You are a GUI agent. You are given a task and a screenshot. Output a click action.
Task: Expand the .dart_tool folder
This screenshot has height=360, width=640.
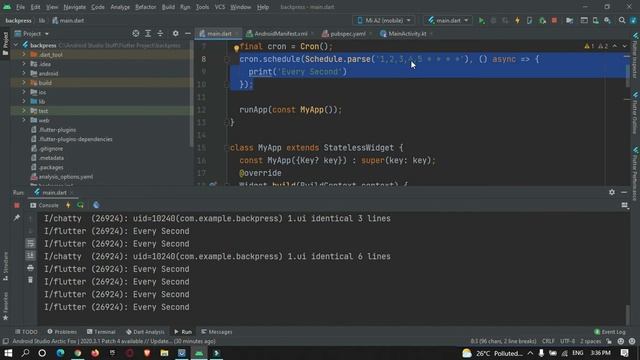pyautogui.click(x=24, y=54)
